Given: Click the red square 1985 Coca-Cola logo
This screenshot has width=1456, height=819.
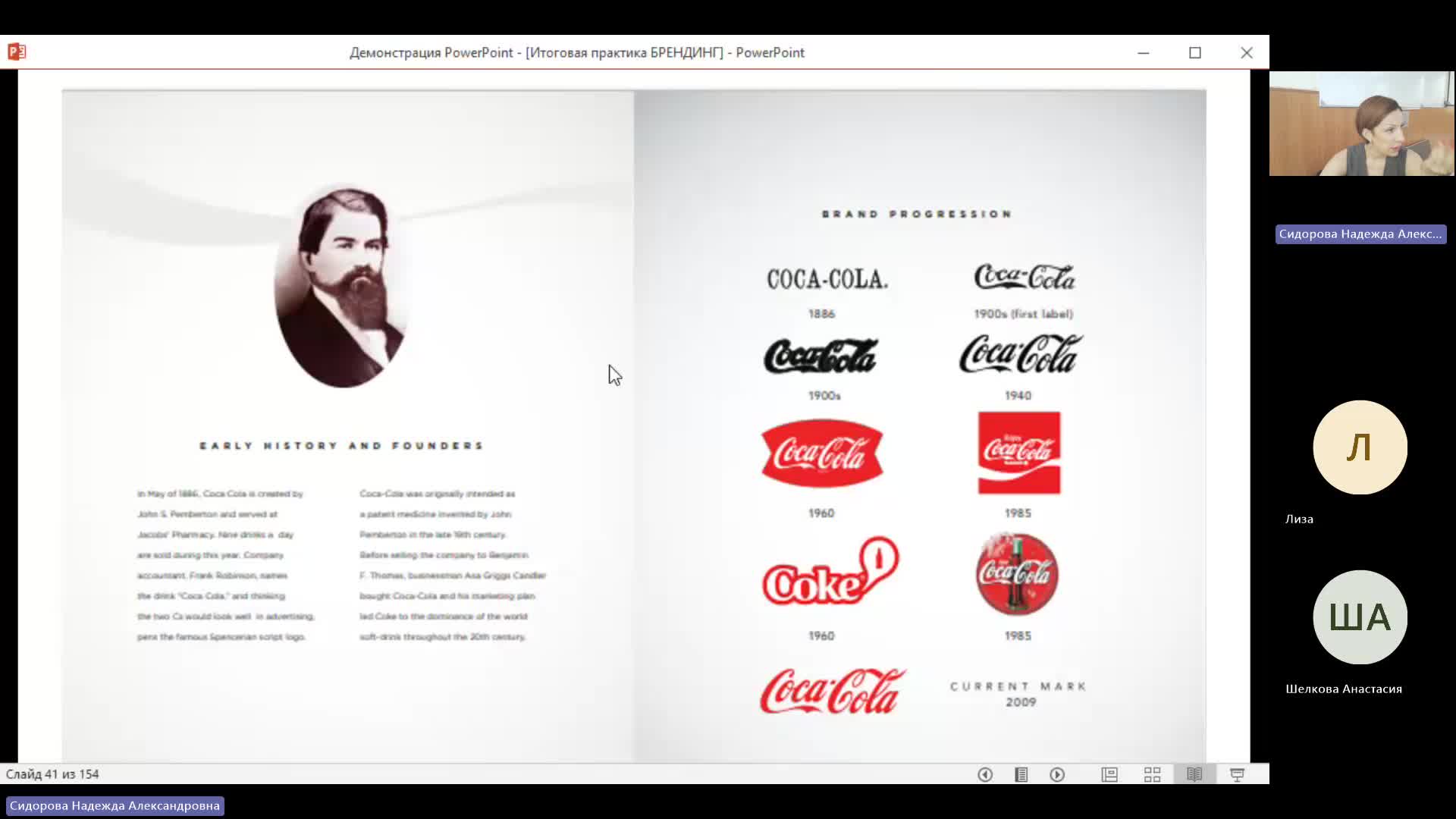Looking at the screenshot, I should (x=1019, y=453).
